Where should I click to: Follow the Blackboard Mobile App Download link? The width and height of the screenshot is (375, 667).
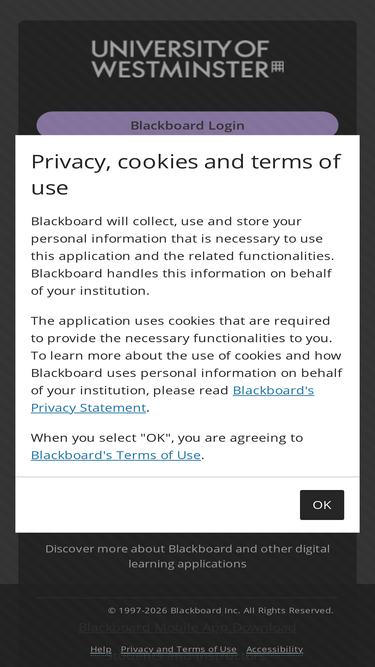[188, 627]
